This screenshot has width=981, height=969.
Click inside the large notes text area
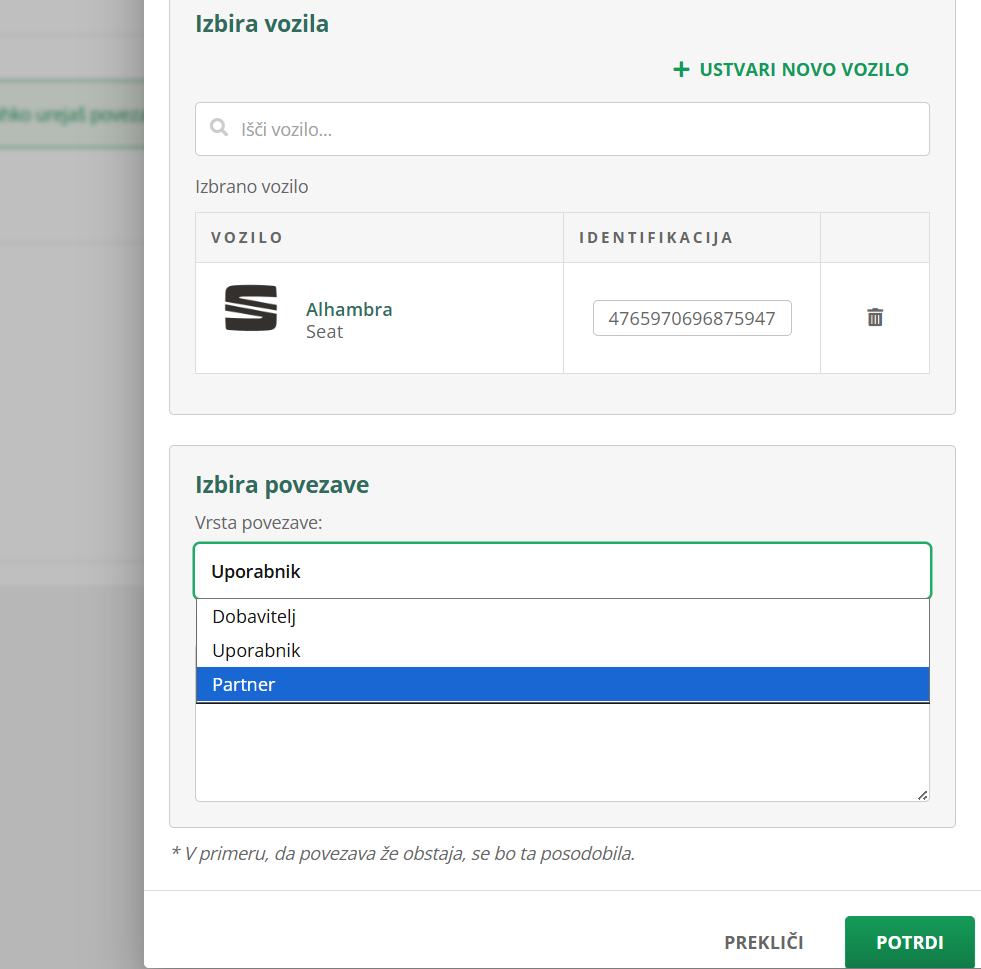tap(562, 755)
